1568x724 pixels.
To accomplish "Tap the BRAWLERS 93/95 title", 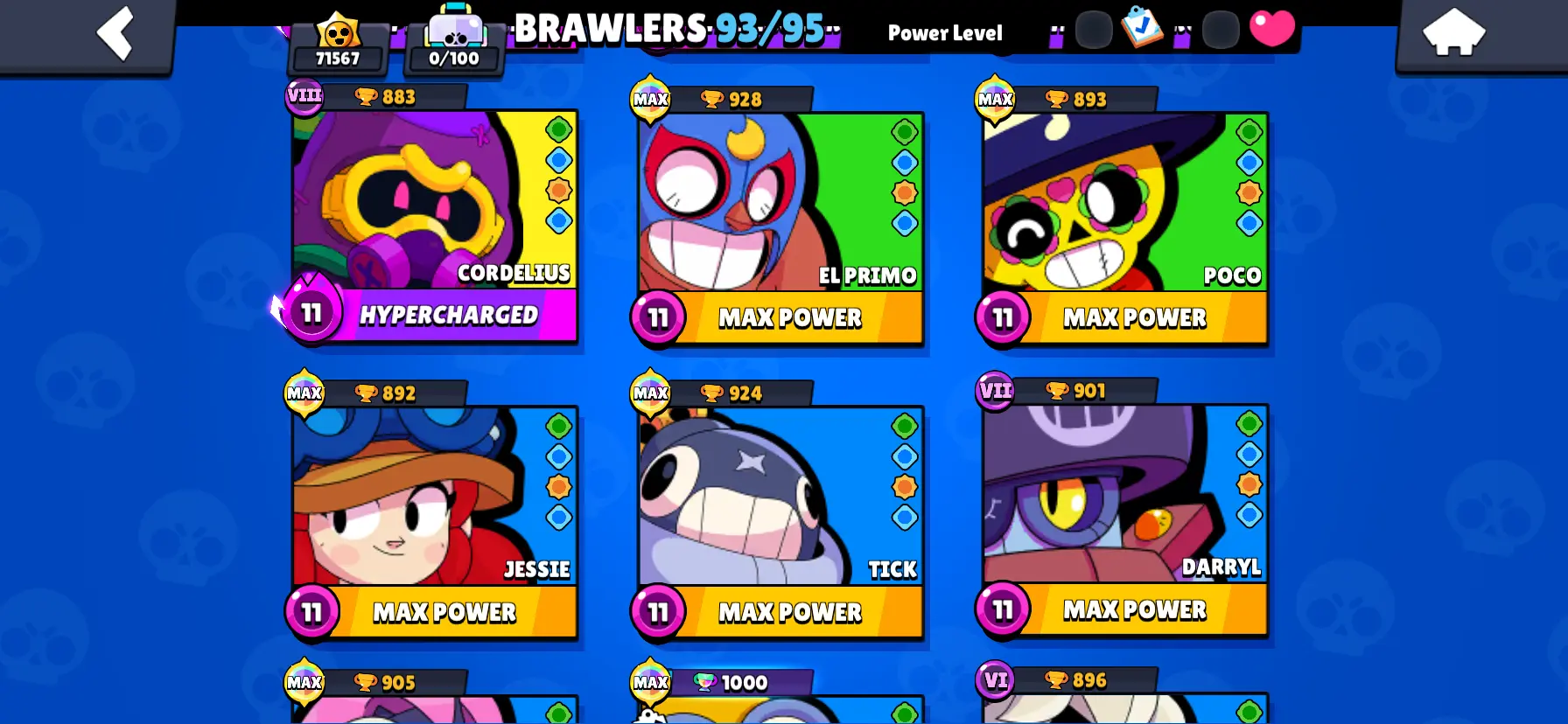I will [x=670, y=30].
